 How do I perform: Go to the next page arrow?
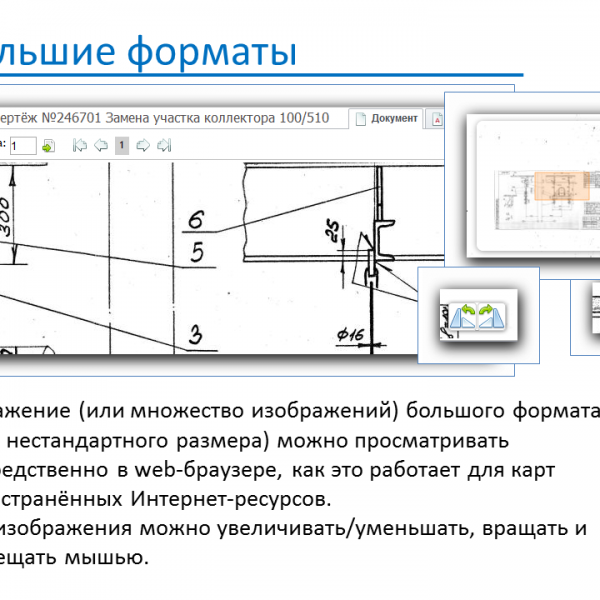point(143,146)
